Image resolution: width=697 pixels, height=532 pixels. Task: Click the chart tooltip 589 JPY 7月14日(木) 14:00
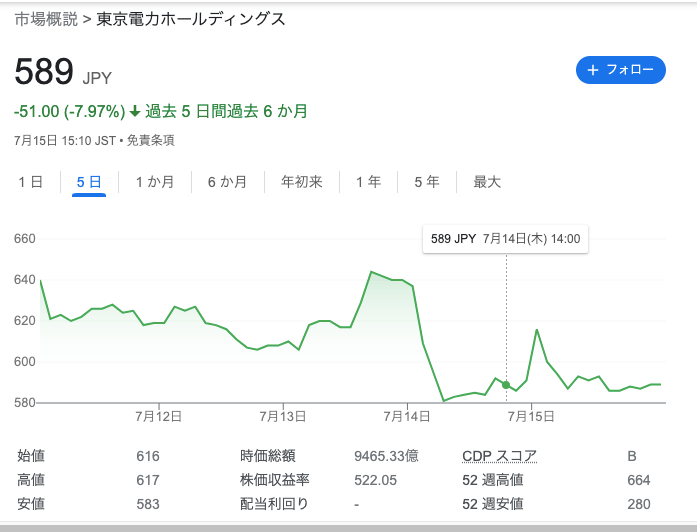(505, 239)
